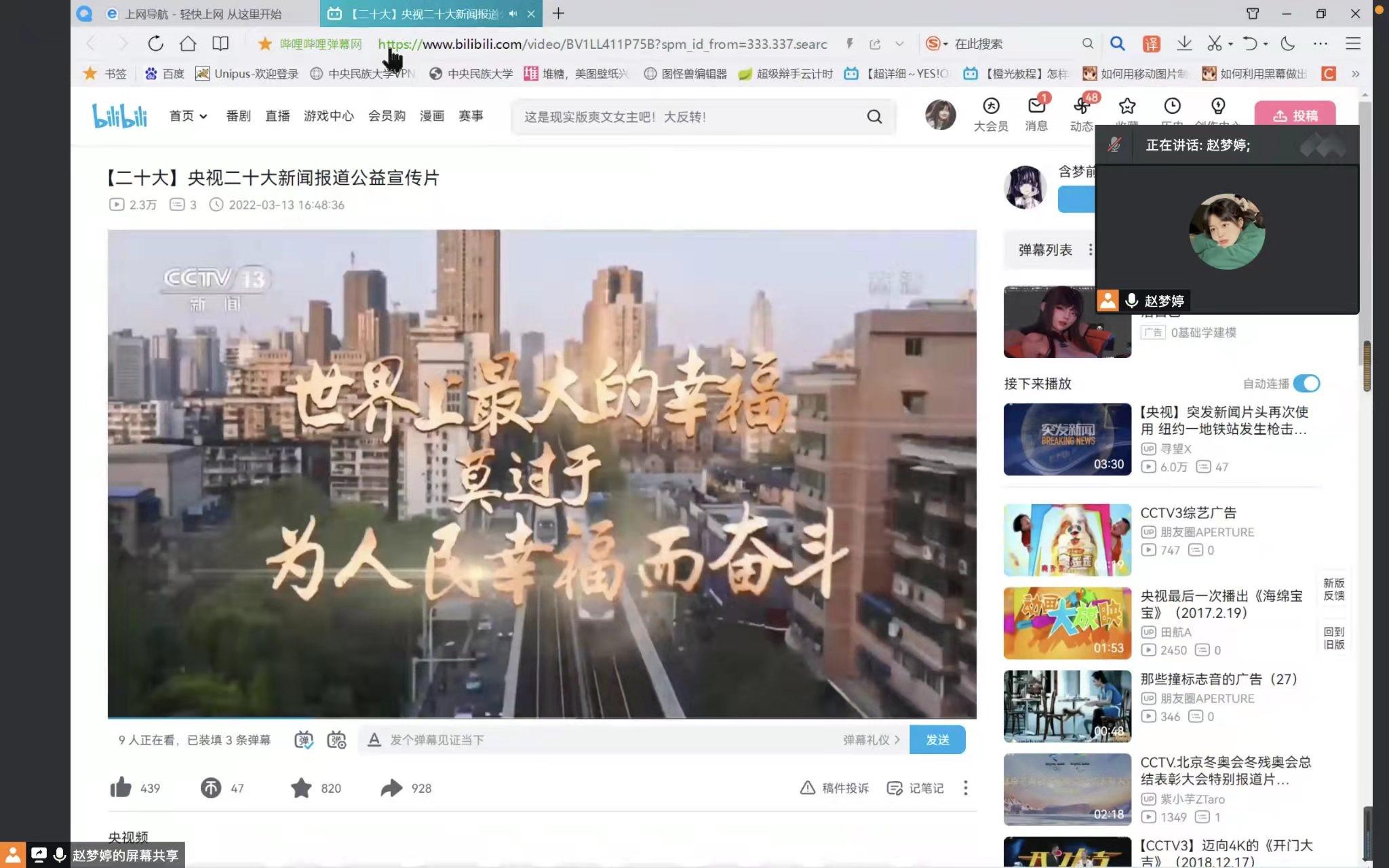Click the bilibili search magnifier icon
This screenshot has height=868, width=1389.
[x=874, y=117]
